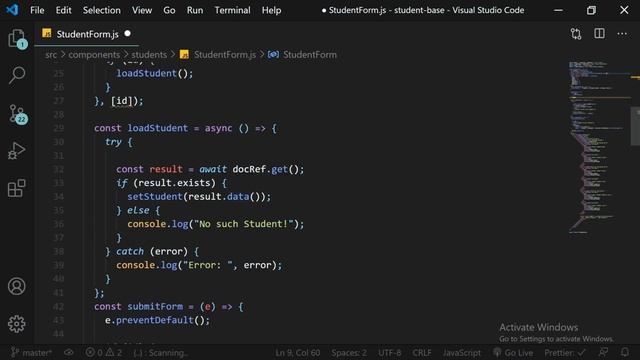Click the vertical editor scrollbar
Screen dimensions: 640x360
pyautogui.click(x=635, y=126)
